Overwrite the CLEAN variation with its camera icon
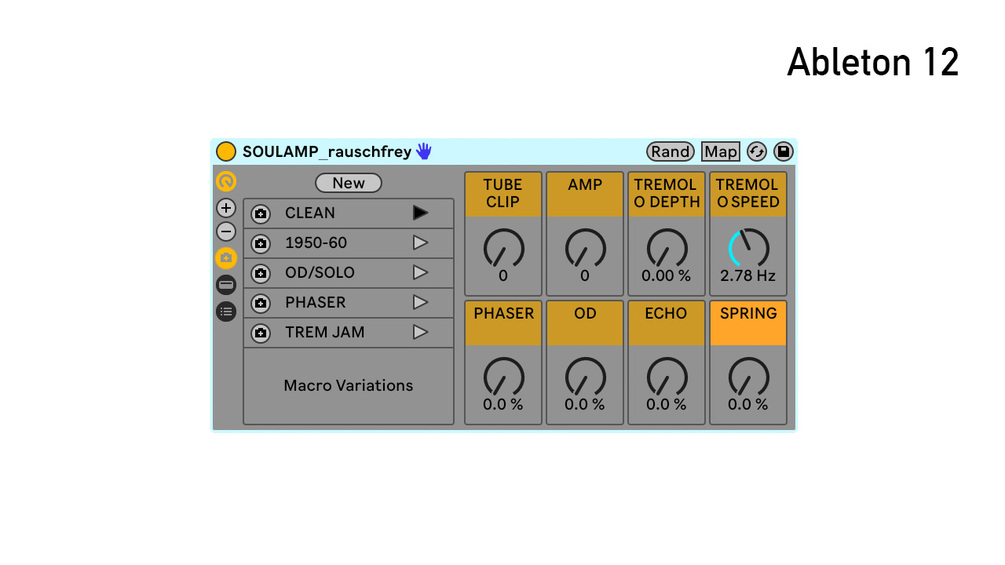1005x565 pixels. (x=260, y=213)
